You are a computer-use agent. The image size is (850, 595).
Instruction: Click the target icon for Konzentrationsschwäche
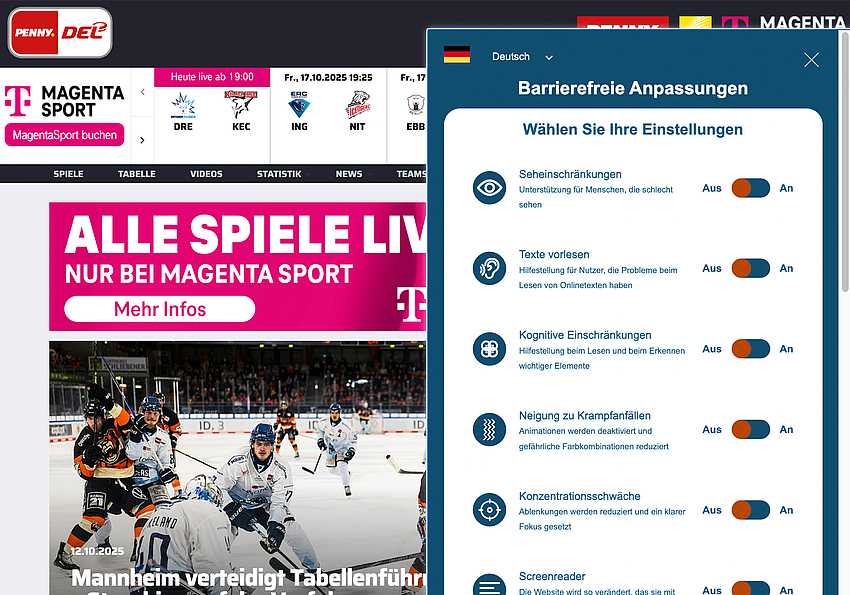pyautogui.click(x=489, y=510)
